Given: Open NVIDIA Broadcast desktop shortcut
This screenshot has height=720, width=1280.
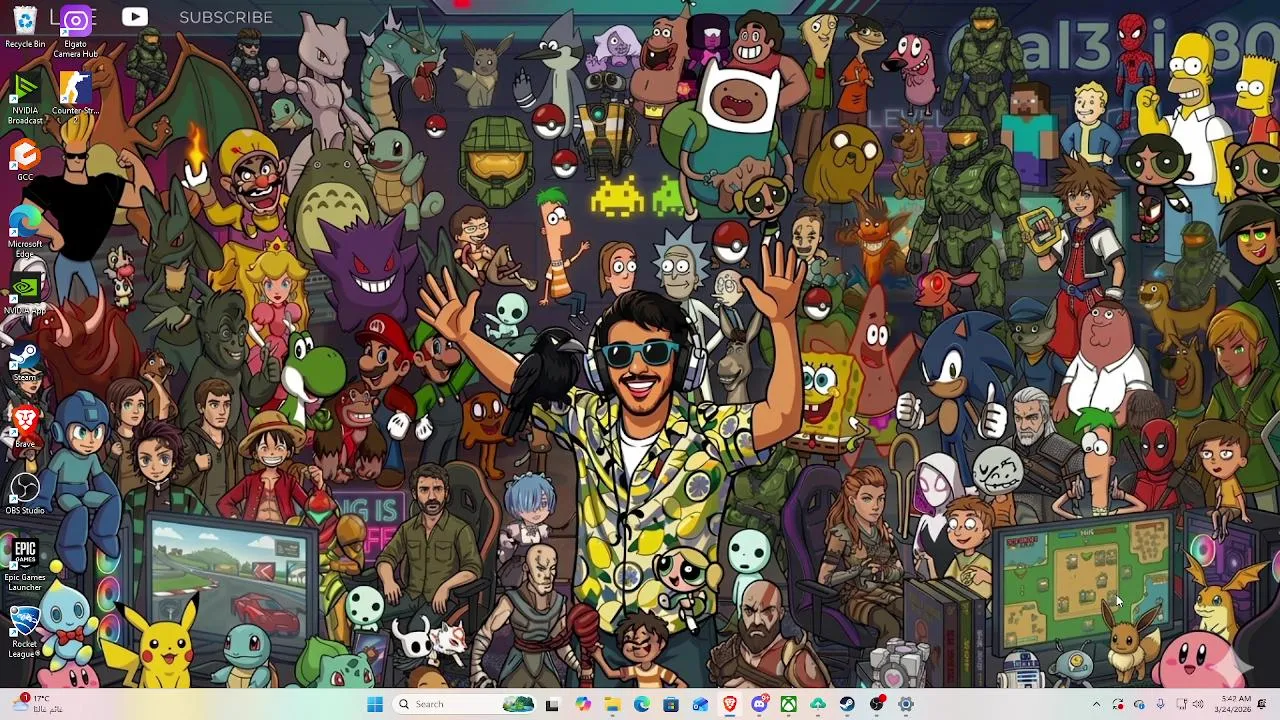Looking at the screenshot, I should pos(25,99).
